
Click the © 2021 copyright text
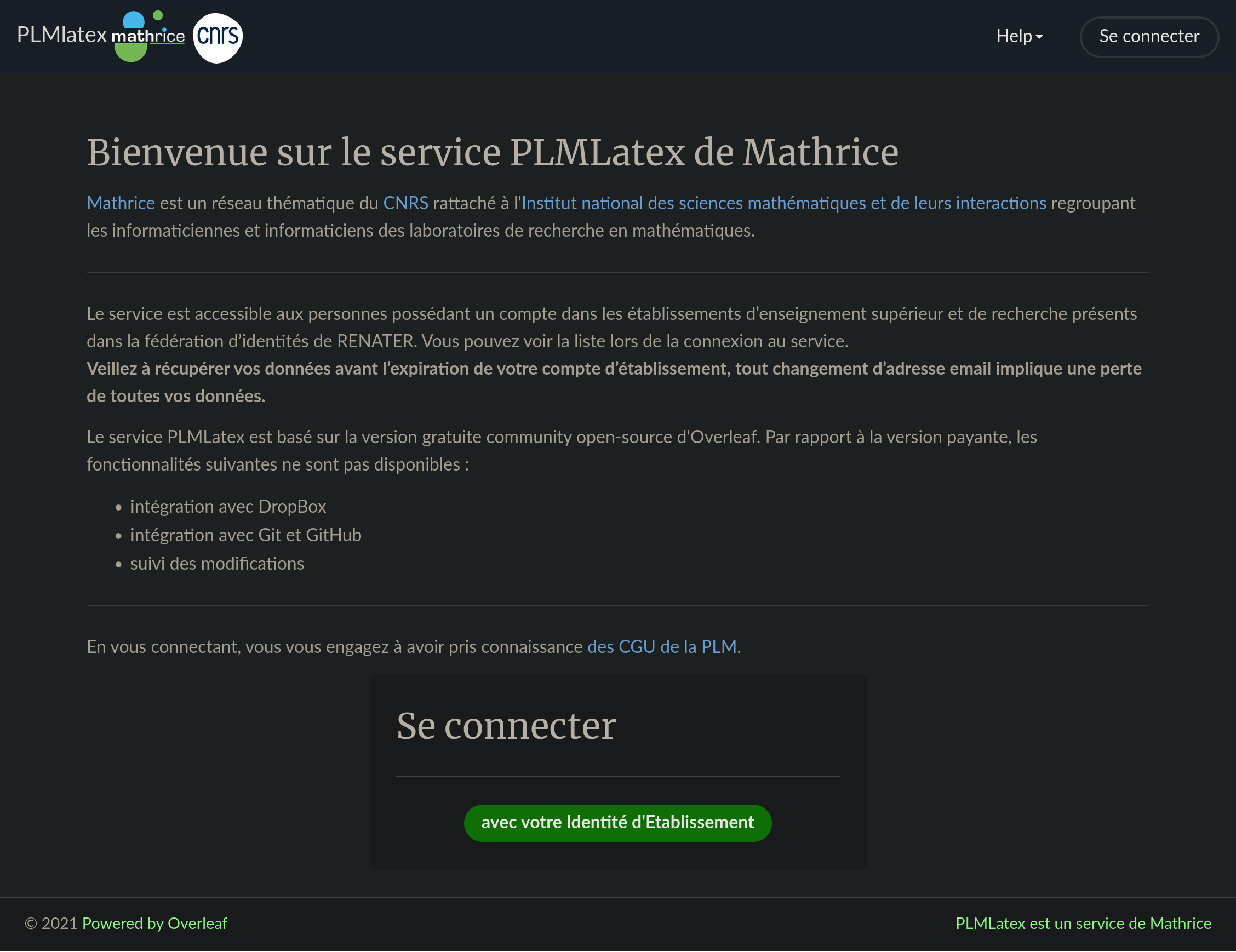[51, 924]
